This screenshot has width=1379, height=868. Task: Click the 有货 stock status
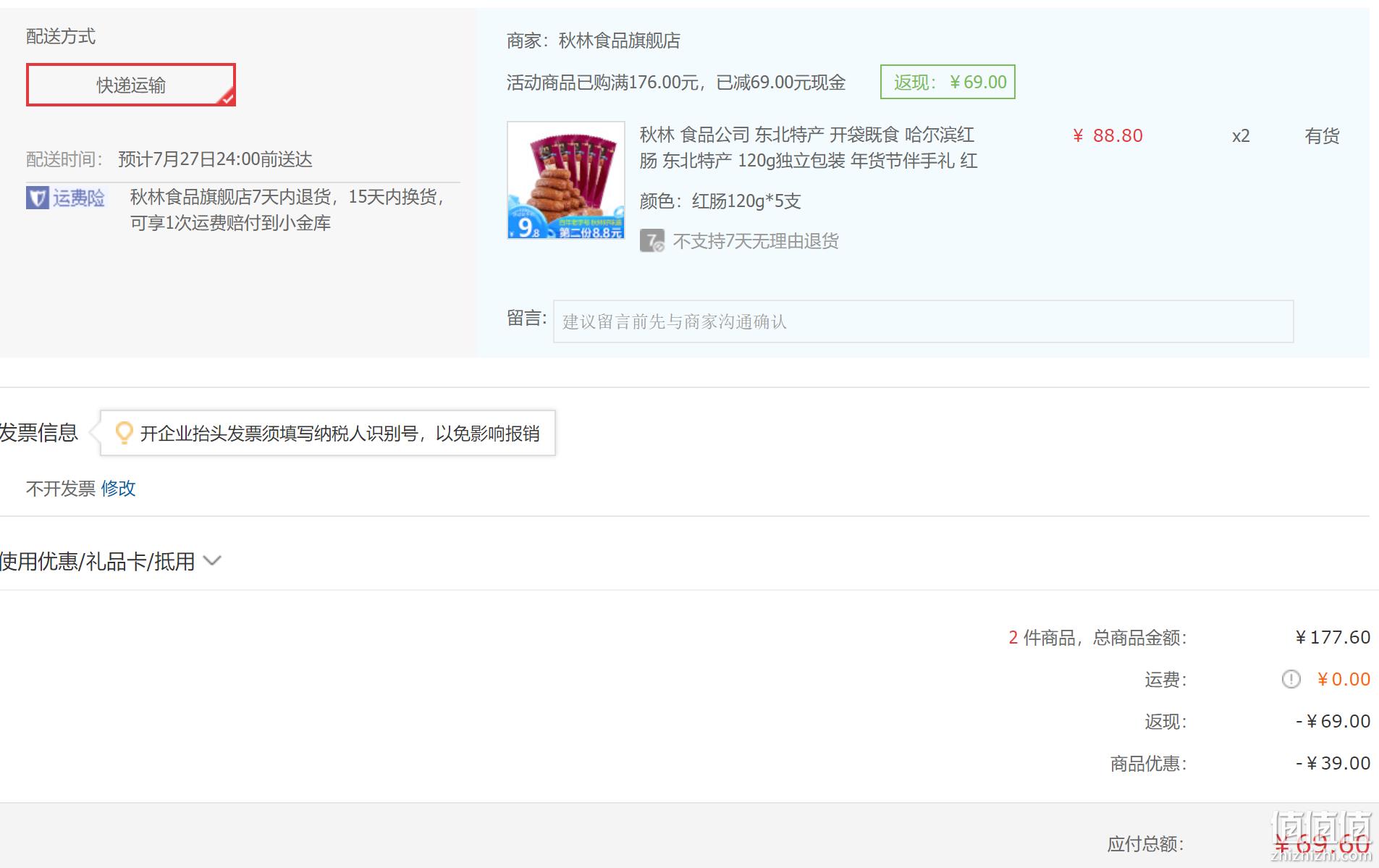(1322, 136)
